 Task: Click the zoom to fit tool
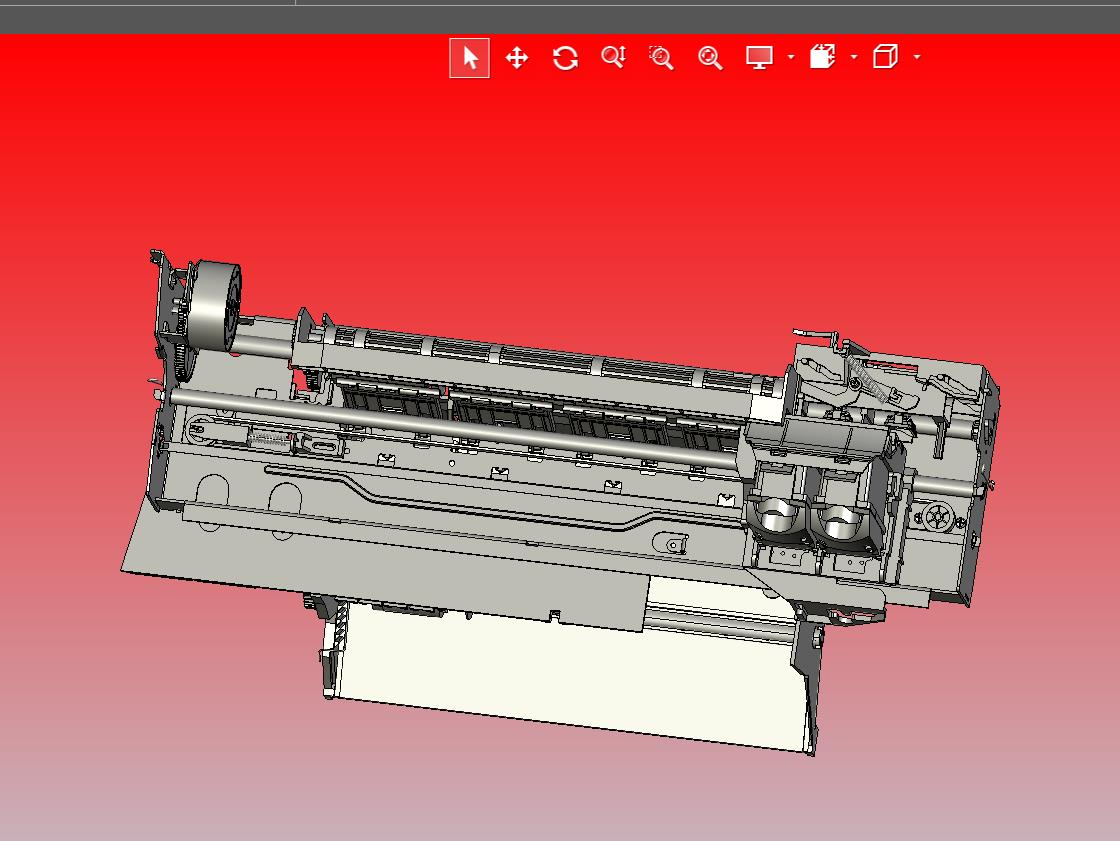710,58
